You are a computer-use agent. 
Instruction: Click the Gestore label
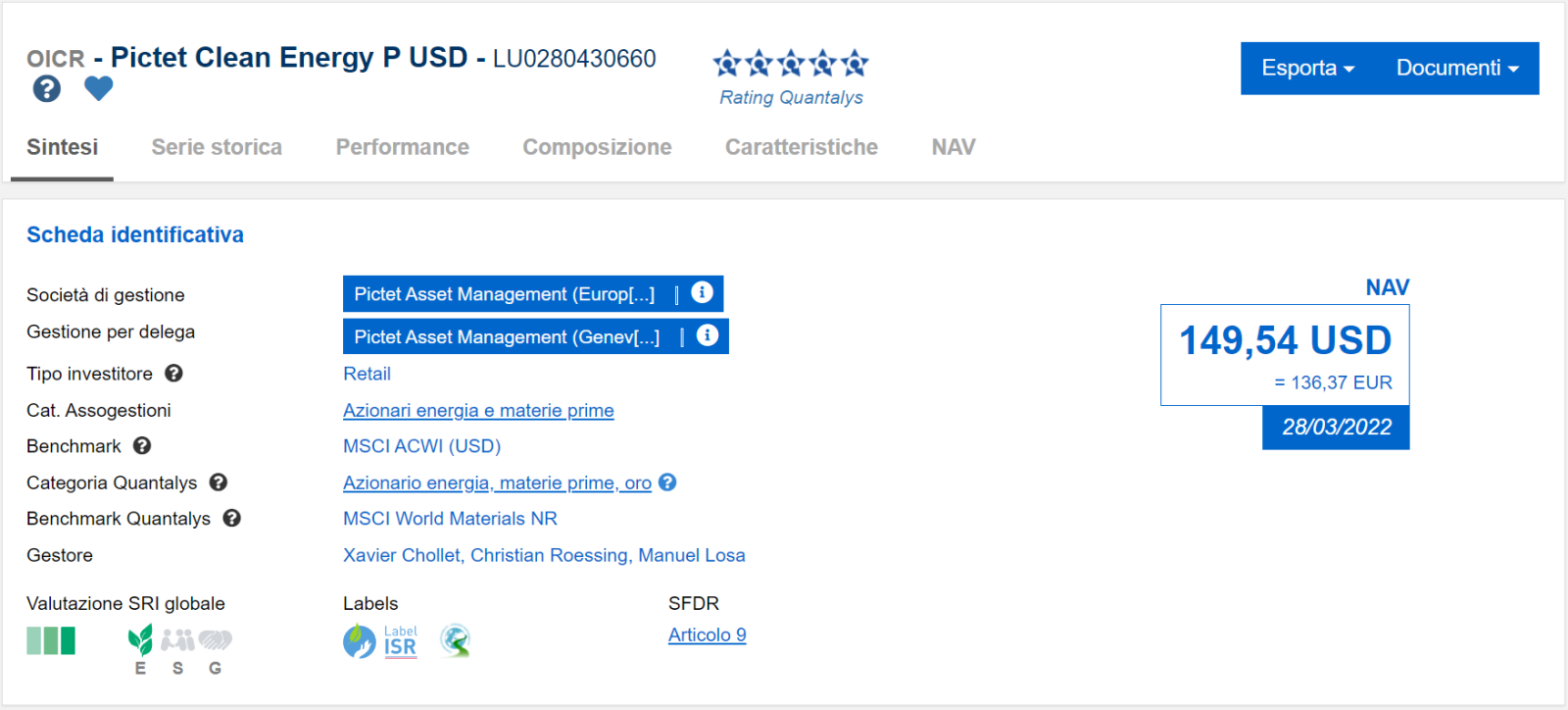[60, 556]
